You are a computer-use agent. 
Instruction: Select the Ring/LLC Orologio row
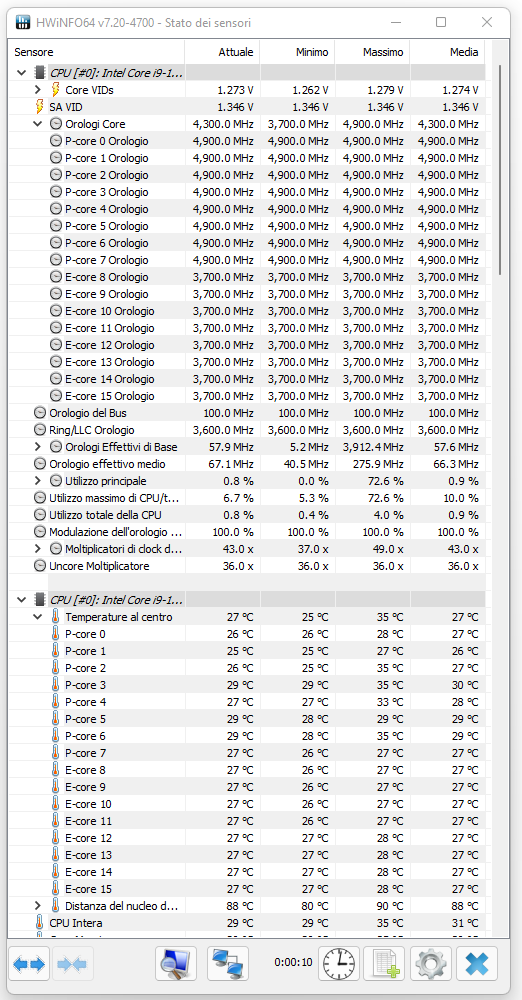coord(247,430)
